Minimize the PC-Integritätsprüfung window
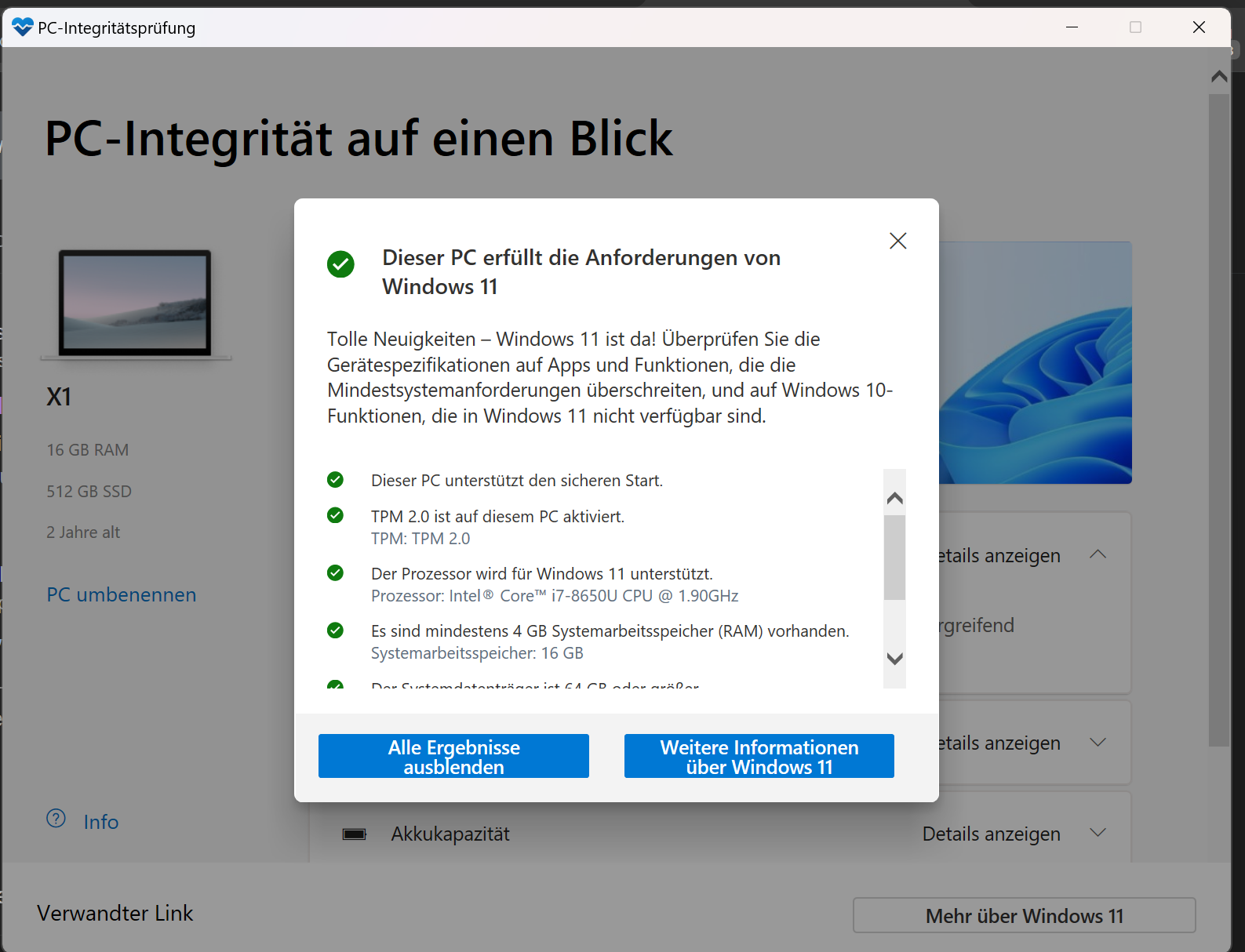This screenshot has height=952, width=1245. (1072, 27)
